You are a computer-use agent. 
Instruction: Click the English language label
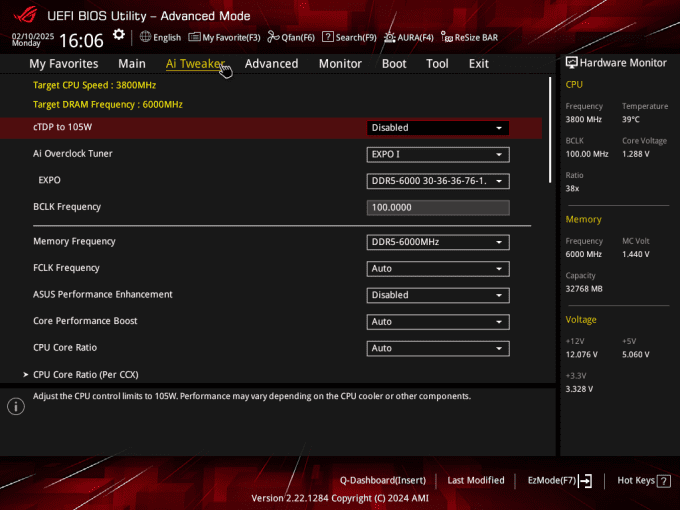pyautogui.click(x=167, y=37)
